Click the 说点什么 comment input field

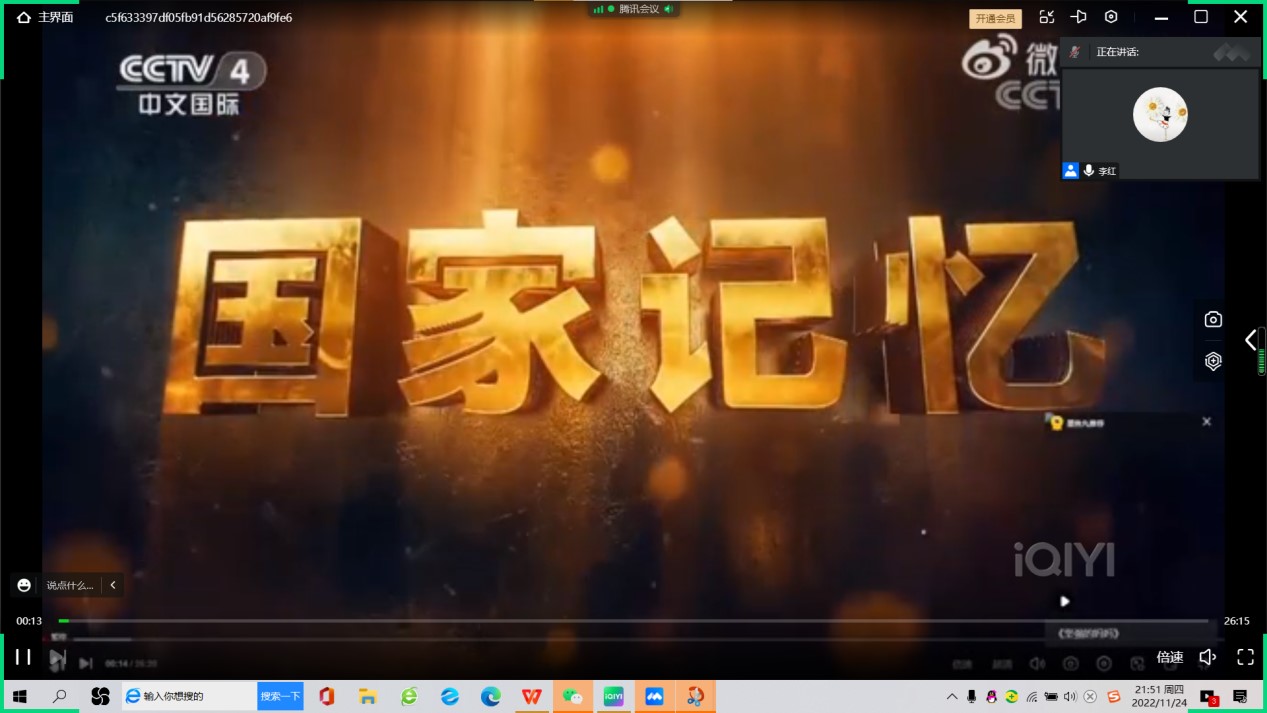[x=70, y=585]
